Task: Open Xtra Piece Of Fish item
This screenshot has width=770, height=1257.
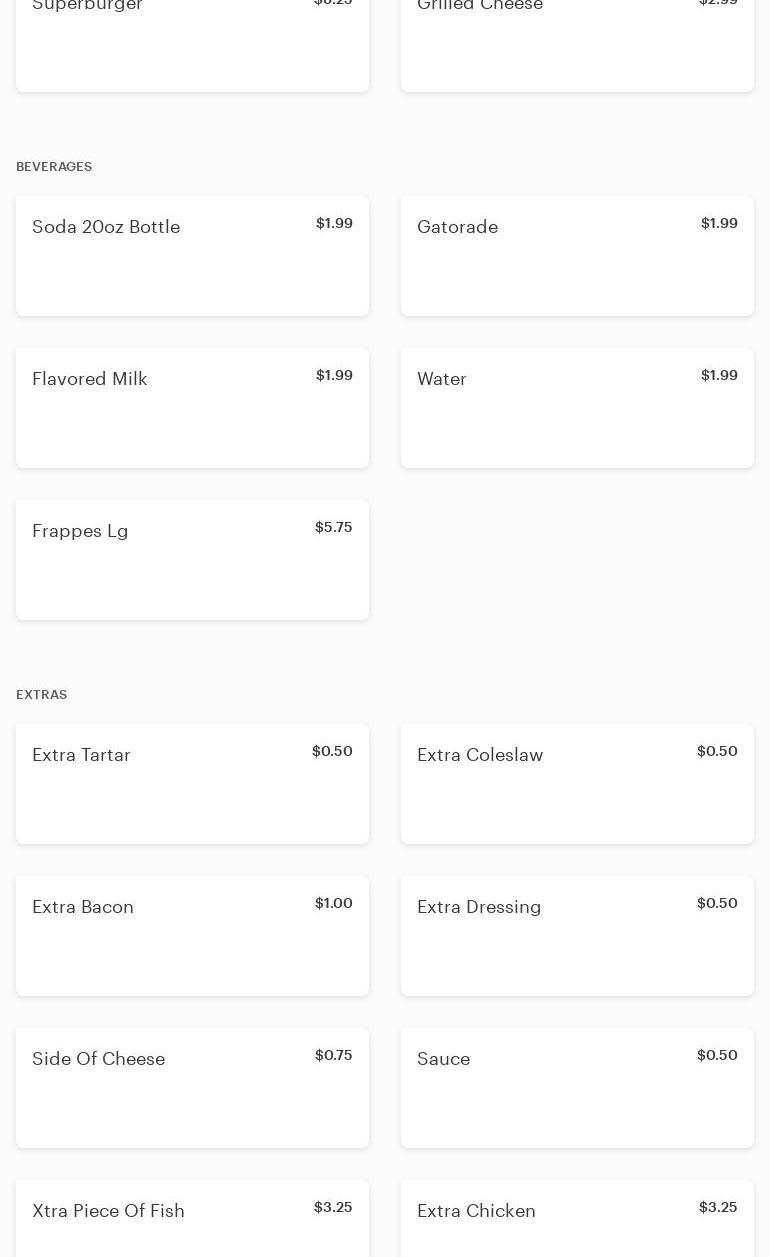Action: tap(192, 1220)
